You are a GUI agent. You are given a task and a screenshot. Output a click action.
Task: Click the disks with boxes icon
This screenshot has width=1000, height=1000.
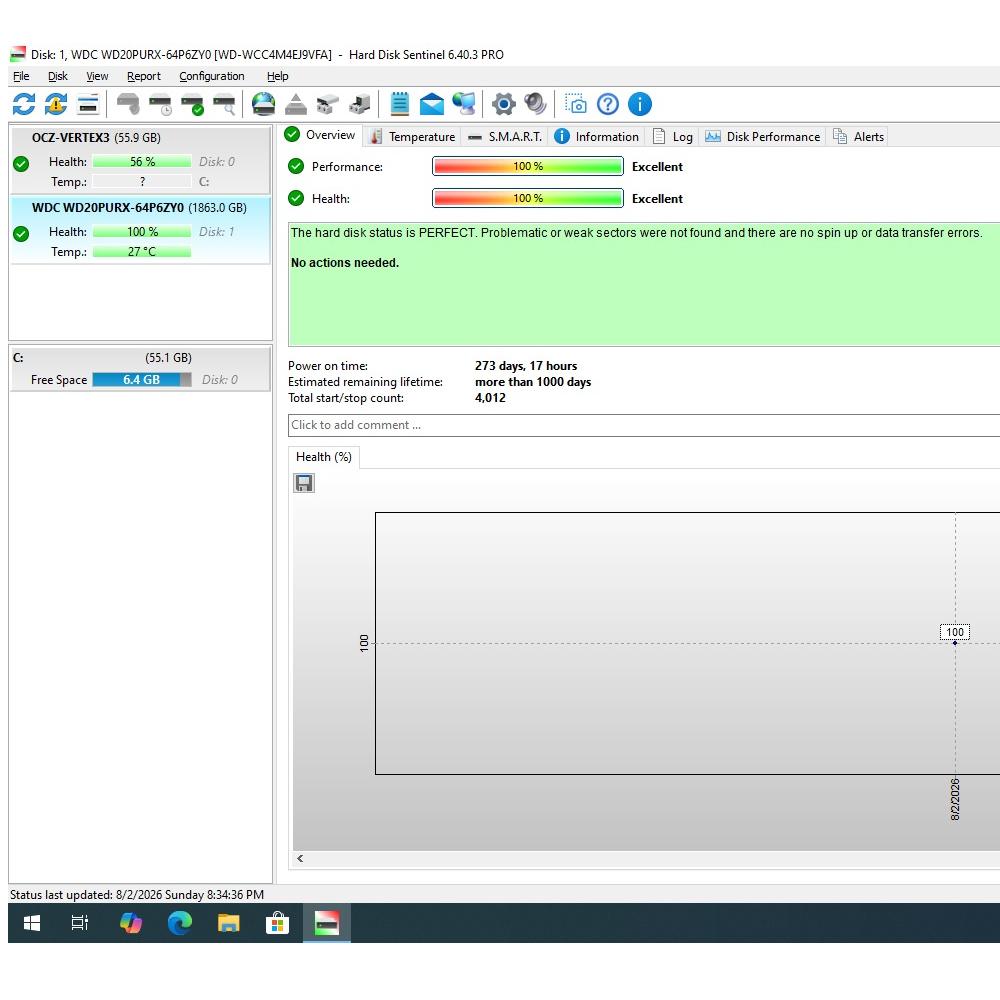click(328, 104)
